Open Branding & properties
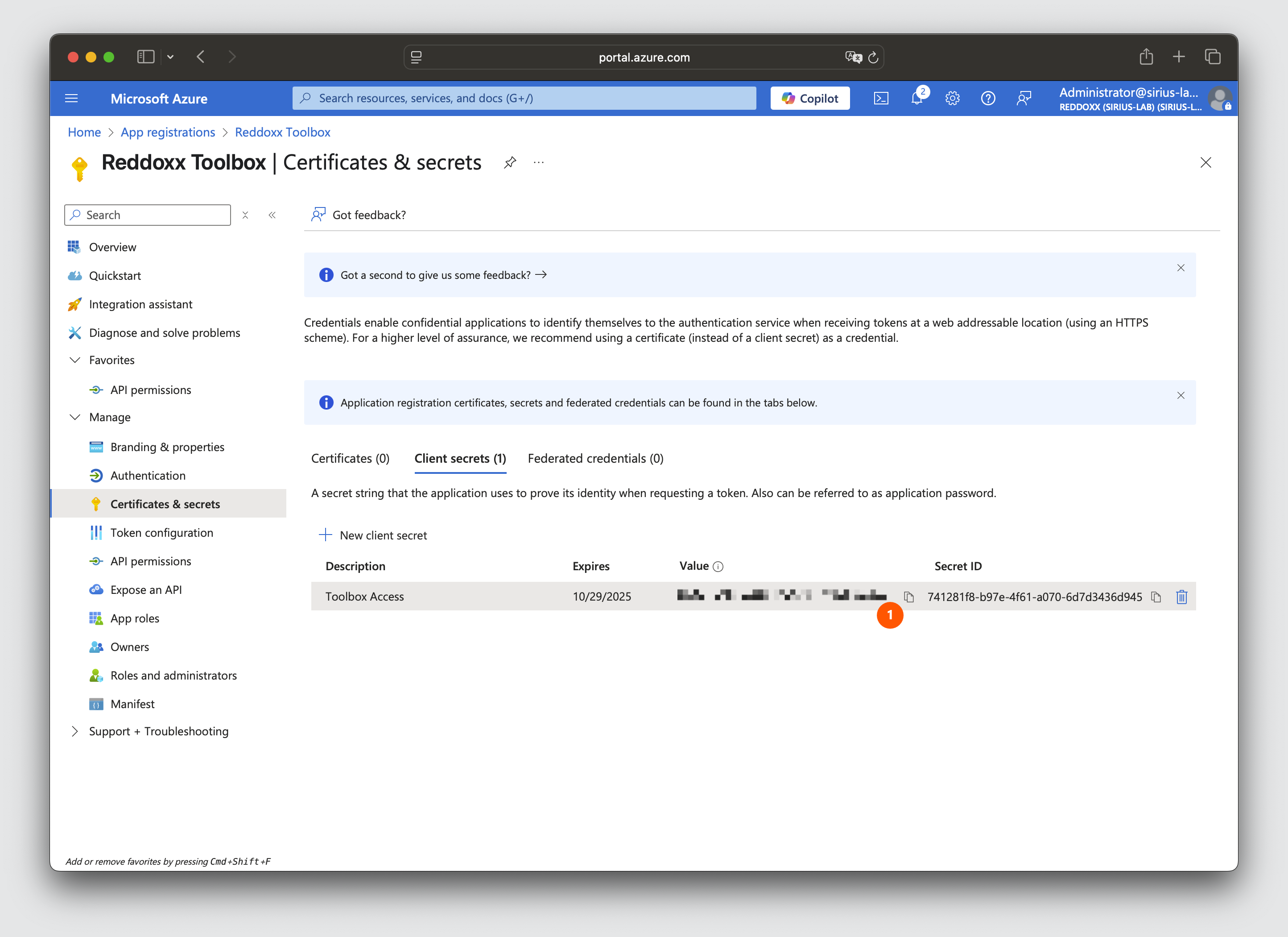The height and width of the screenshot is (937, 1288). point(167,447)
